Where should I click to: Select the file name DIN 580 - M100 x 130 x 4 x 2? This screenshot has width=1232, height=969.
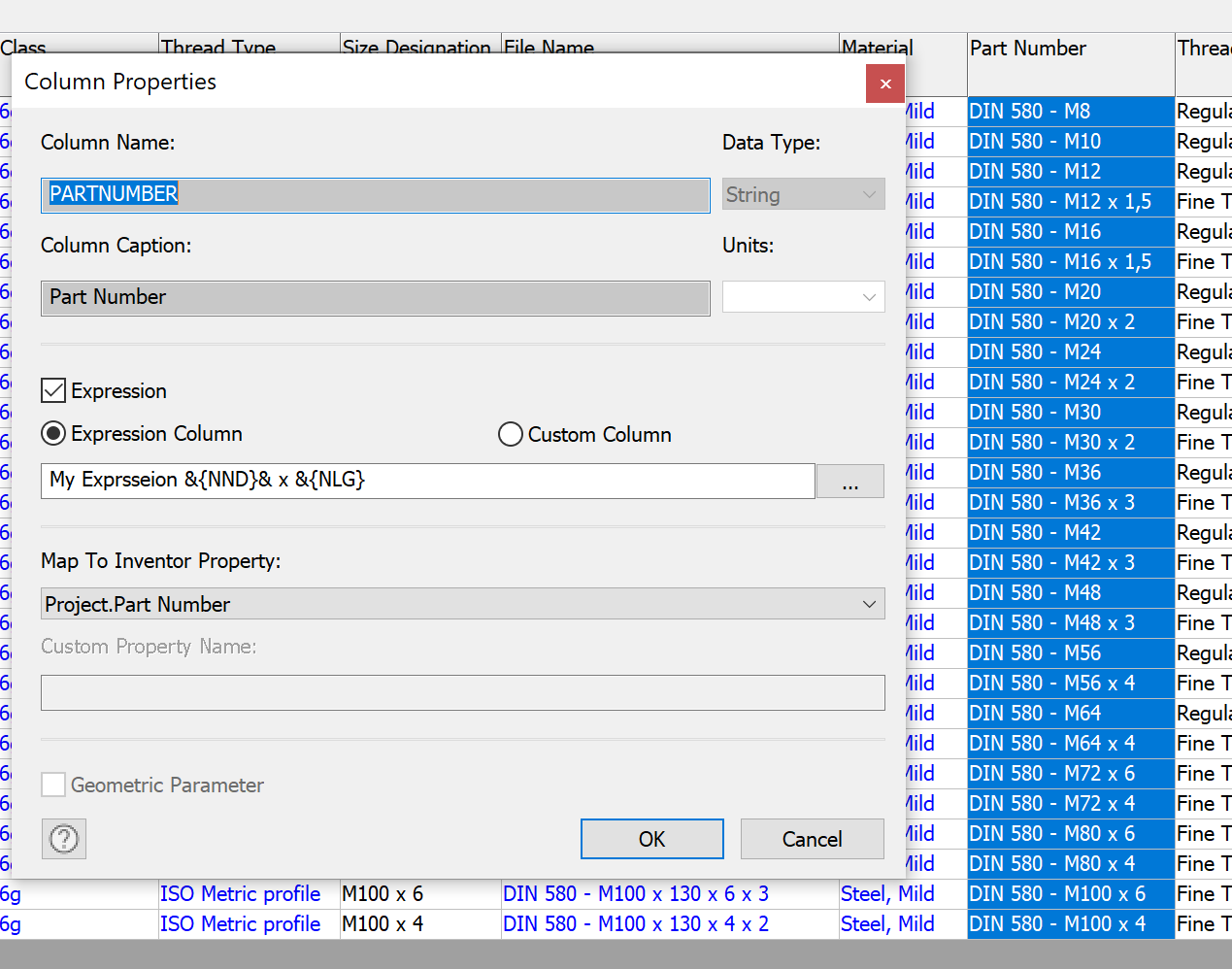pyautogui.click(x=636, y=923)
